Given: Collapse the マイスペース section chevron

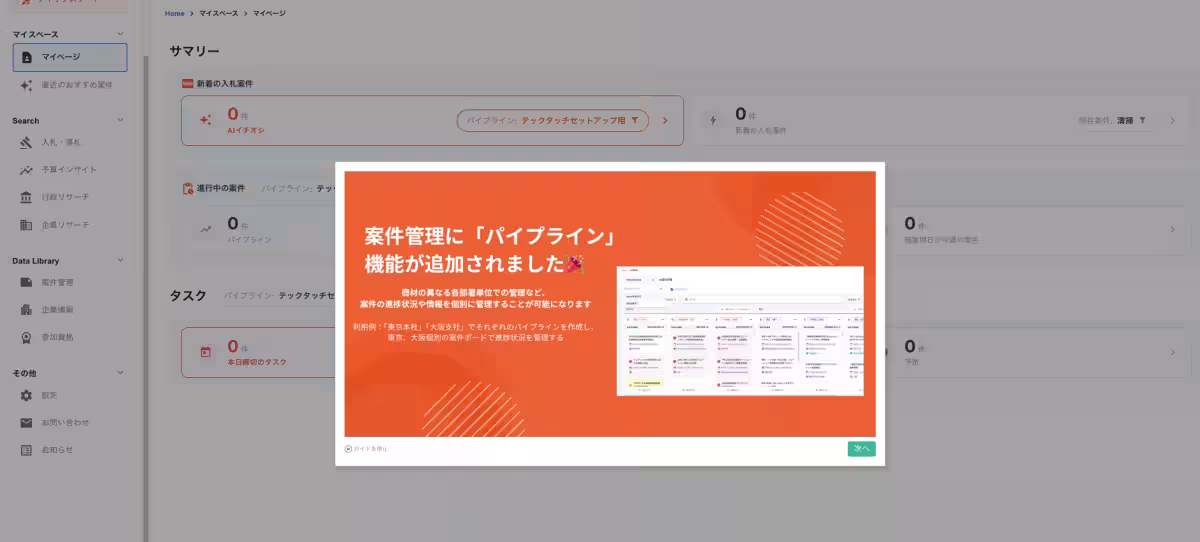Looking at the screenshot, I should tap(121, 35).
